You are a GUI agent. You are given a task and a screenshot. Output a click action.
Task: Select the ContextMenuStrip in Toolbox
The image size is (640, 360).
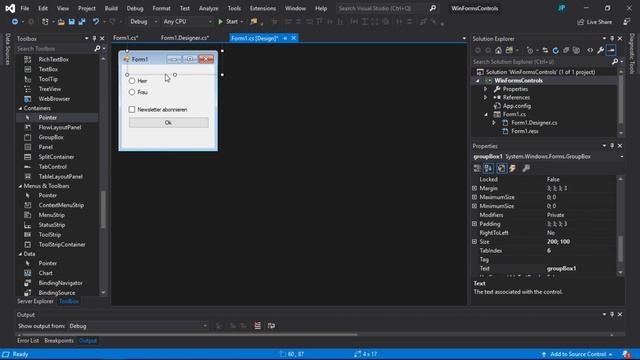(61, 205)
